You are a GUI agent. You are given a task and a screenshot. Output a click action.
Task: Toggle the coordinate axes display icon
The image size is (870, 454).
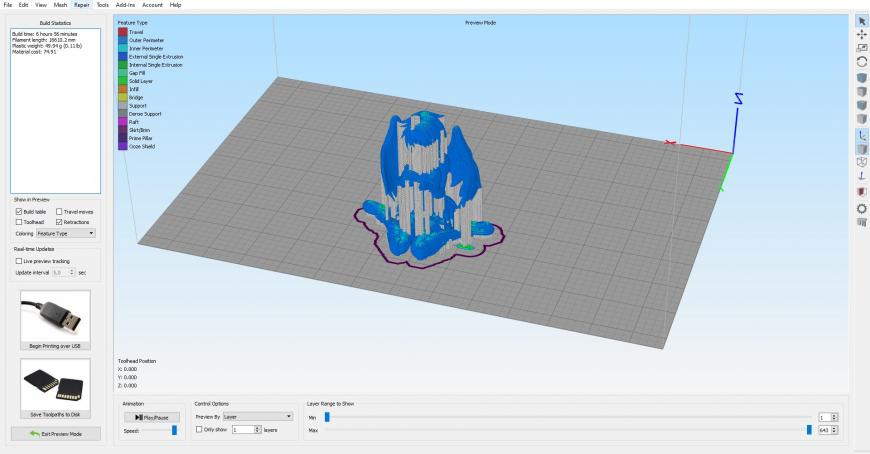tap(862, 135)
